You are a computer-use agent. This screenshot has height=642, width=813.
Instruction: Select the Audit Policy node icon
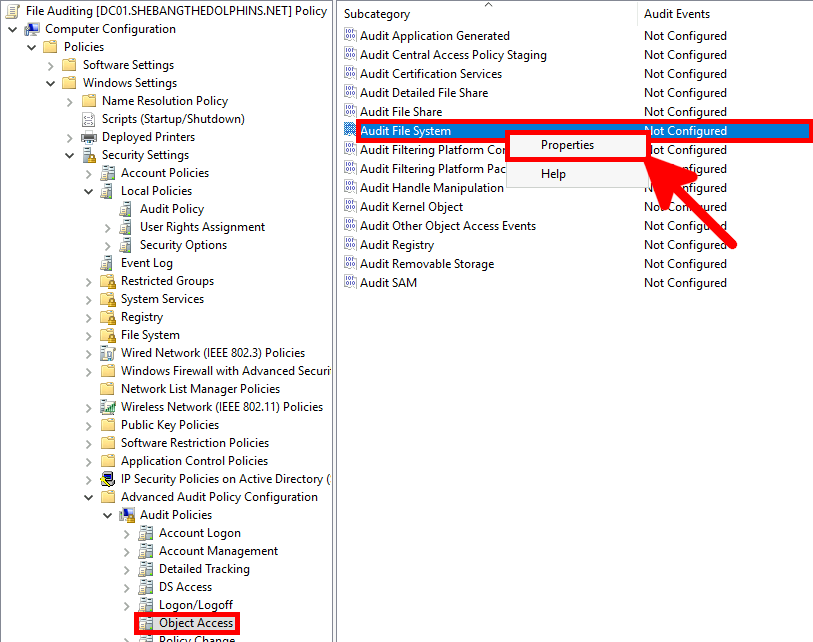pyautogui.click(x=126, y=208)
